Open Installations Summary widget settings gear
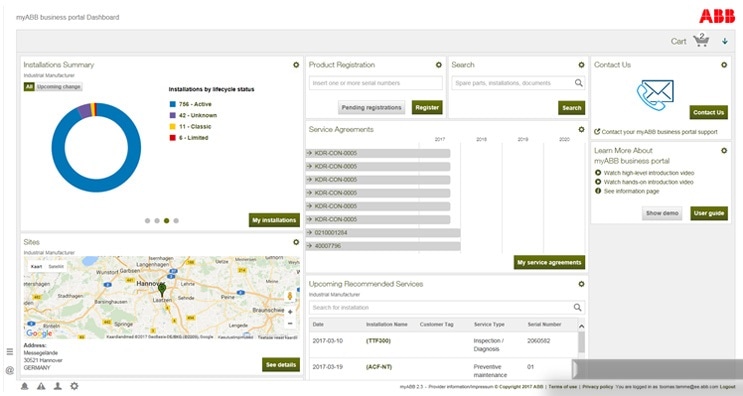 tap(296, 65)
